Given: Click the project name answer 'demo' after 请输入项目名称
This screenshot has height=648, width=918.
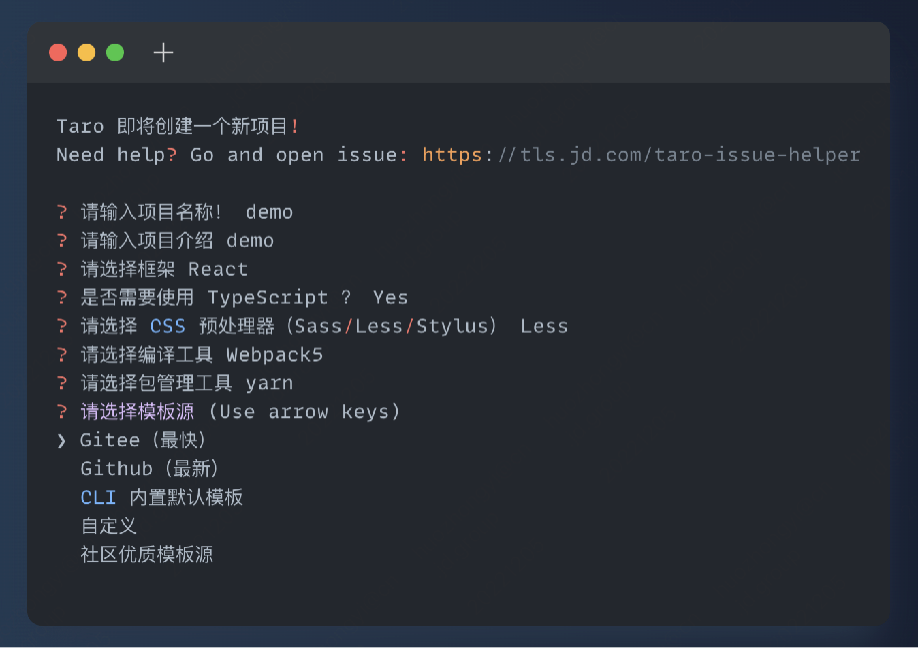Looking at the screenshot, I should 269,212.
